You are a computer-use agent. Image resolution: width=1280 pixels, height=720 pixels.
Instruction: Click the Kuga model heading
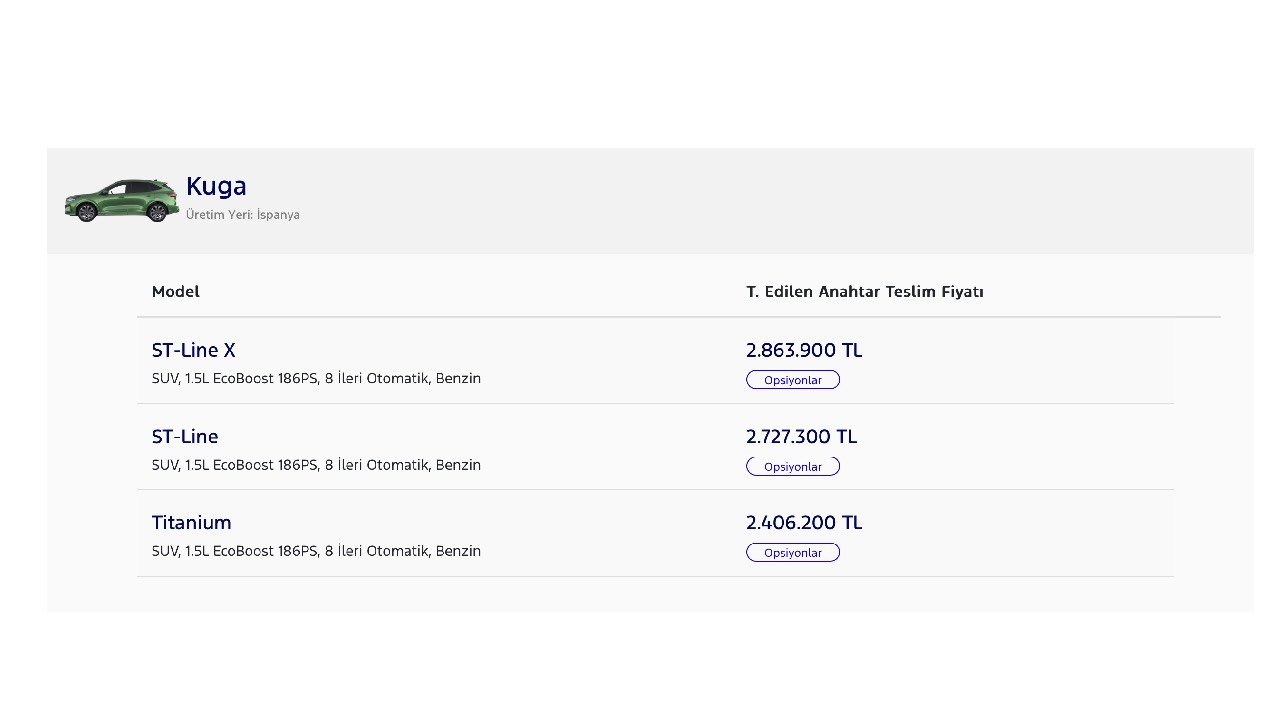(216, 186)
